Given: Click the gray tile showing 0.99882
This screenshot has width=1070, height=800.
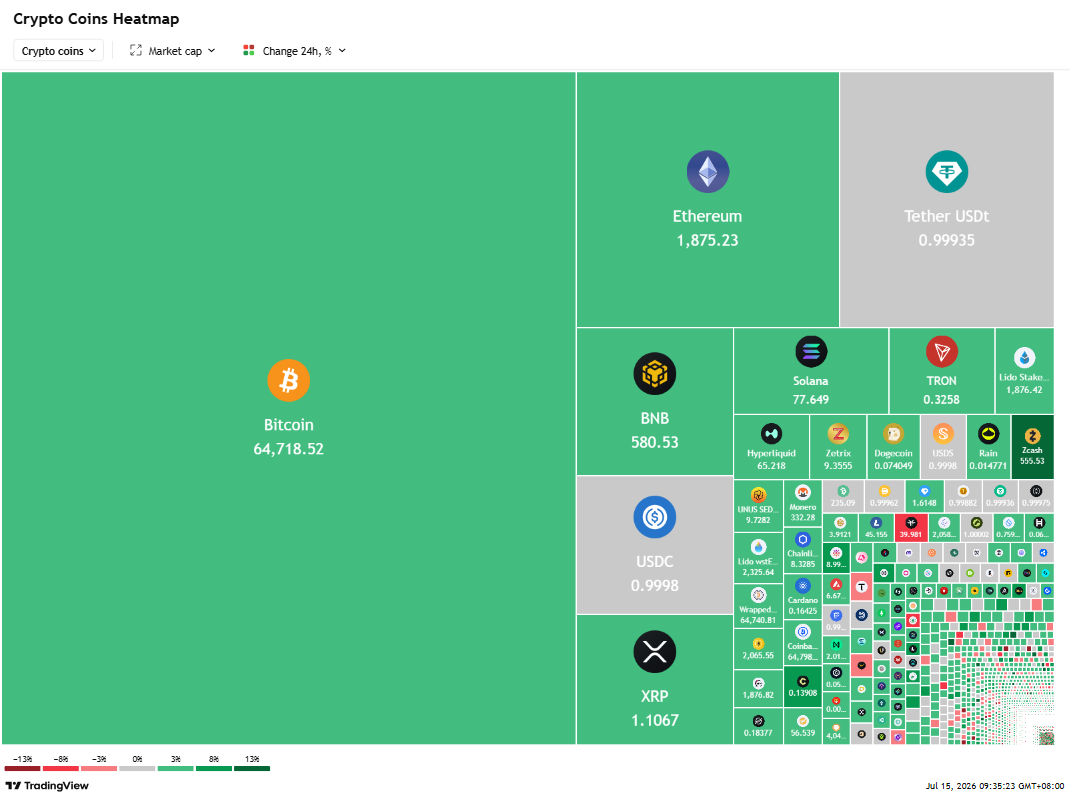Looking at the screenshot, I should point(963,496).
